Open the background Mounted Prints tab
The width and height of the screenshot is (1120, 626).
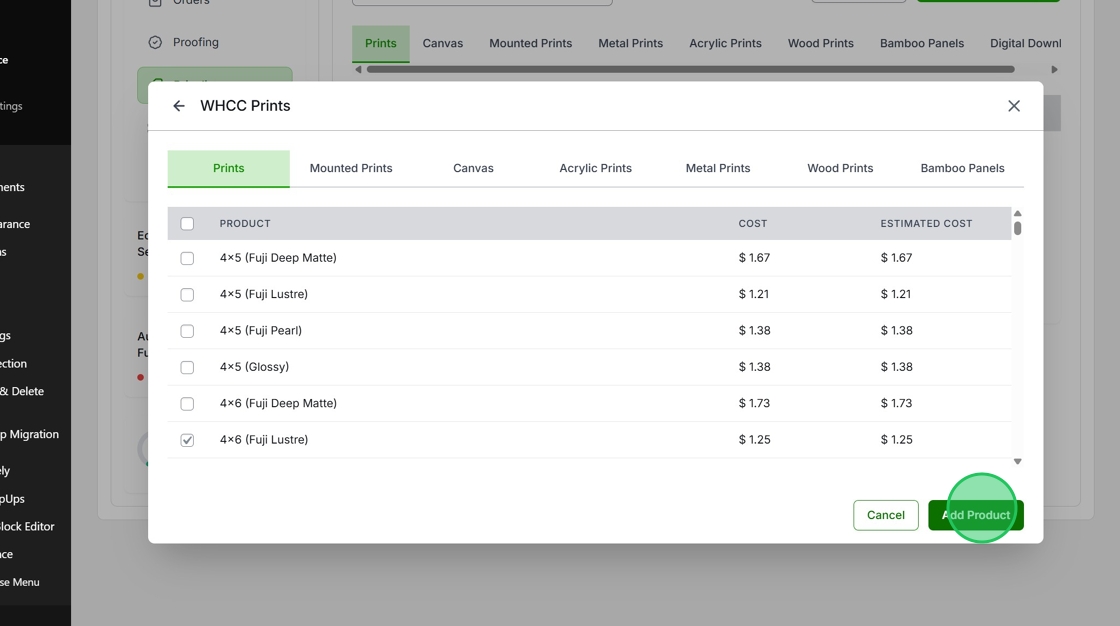[x=531, y=44]
